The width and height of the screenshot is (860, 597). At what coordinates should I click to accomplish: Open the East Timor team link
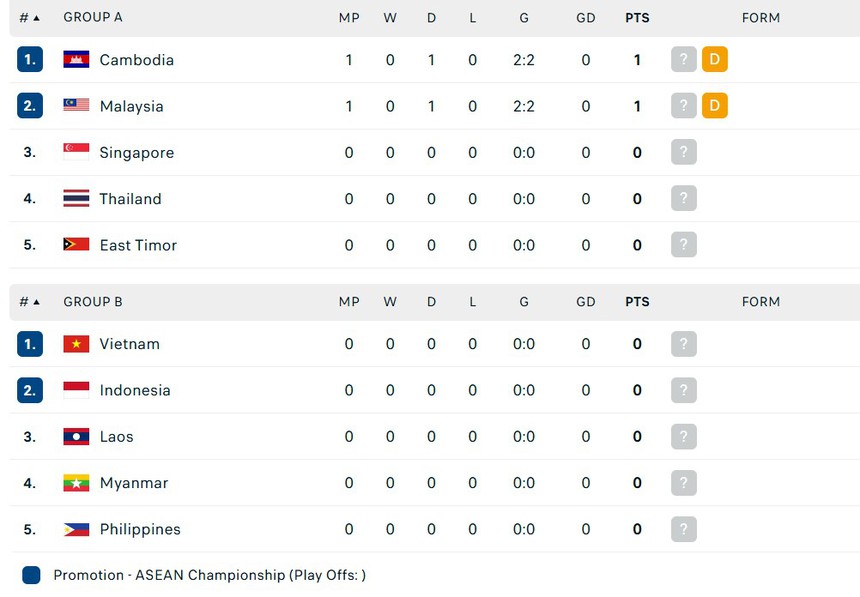[138, 245]
